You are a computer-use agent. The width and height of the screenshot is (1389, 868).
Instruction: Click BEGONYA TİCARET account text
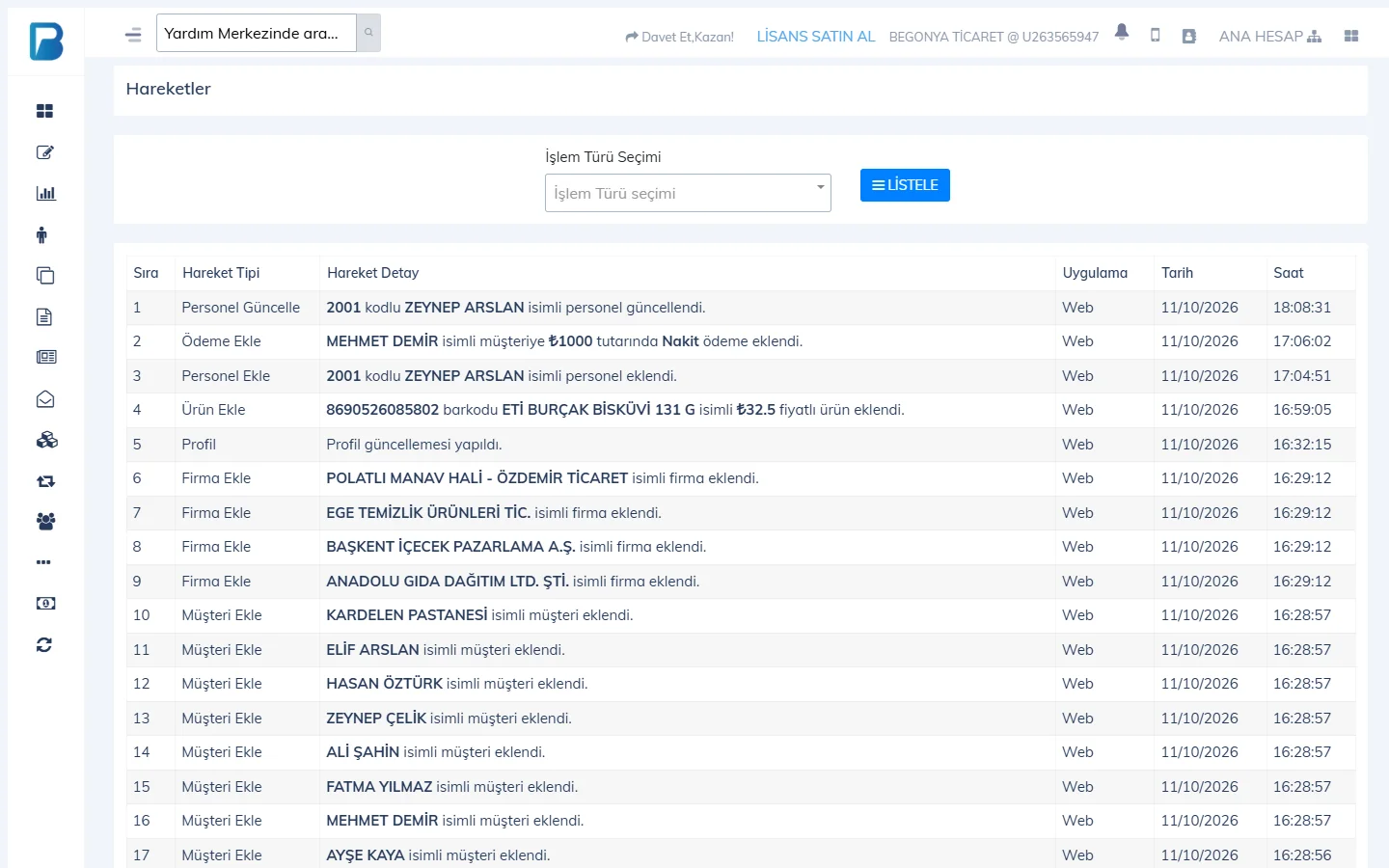[x=994, y=37]
